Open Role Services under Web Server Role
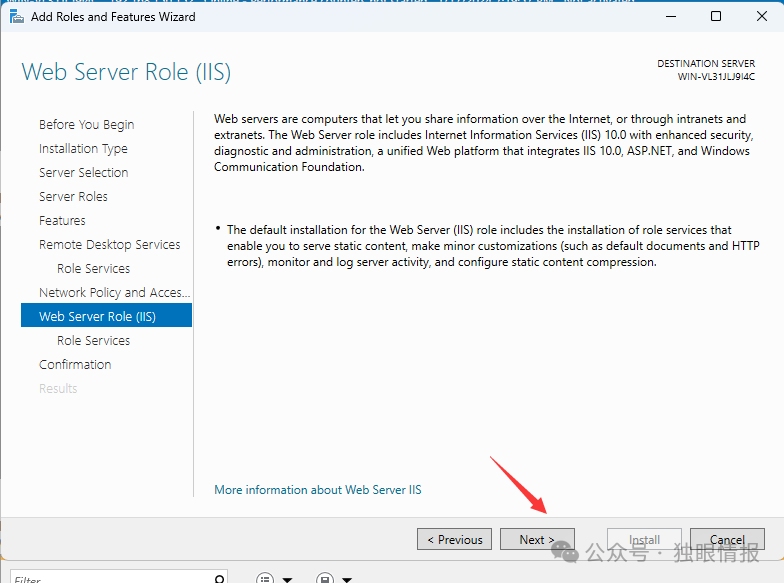Image resolution: width=784 pixels, height=583 pixels. [94, 340]
